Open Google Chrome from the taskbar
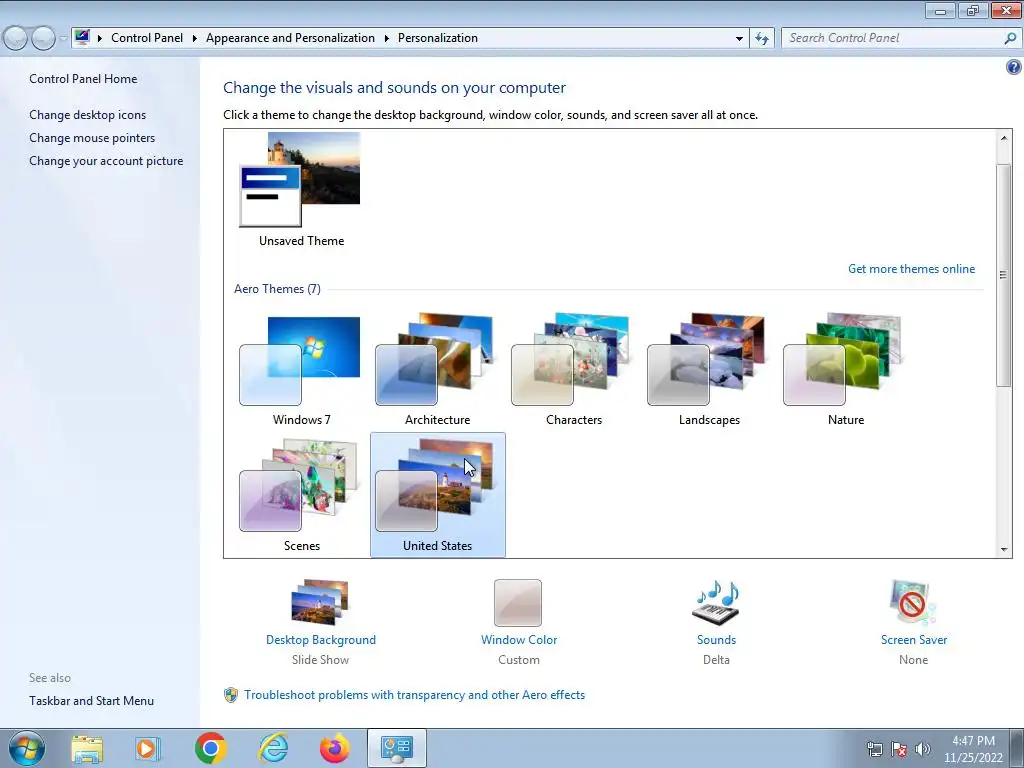Image resolution: width=1024 pixels, height=768 pixels. (210, 748)
